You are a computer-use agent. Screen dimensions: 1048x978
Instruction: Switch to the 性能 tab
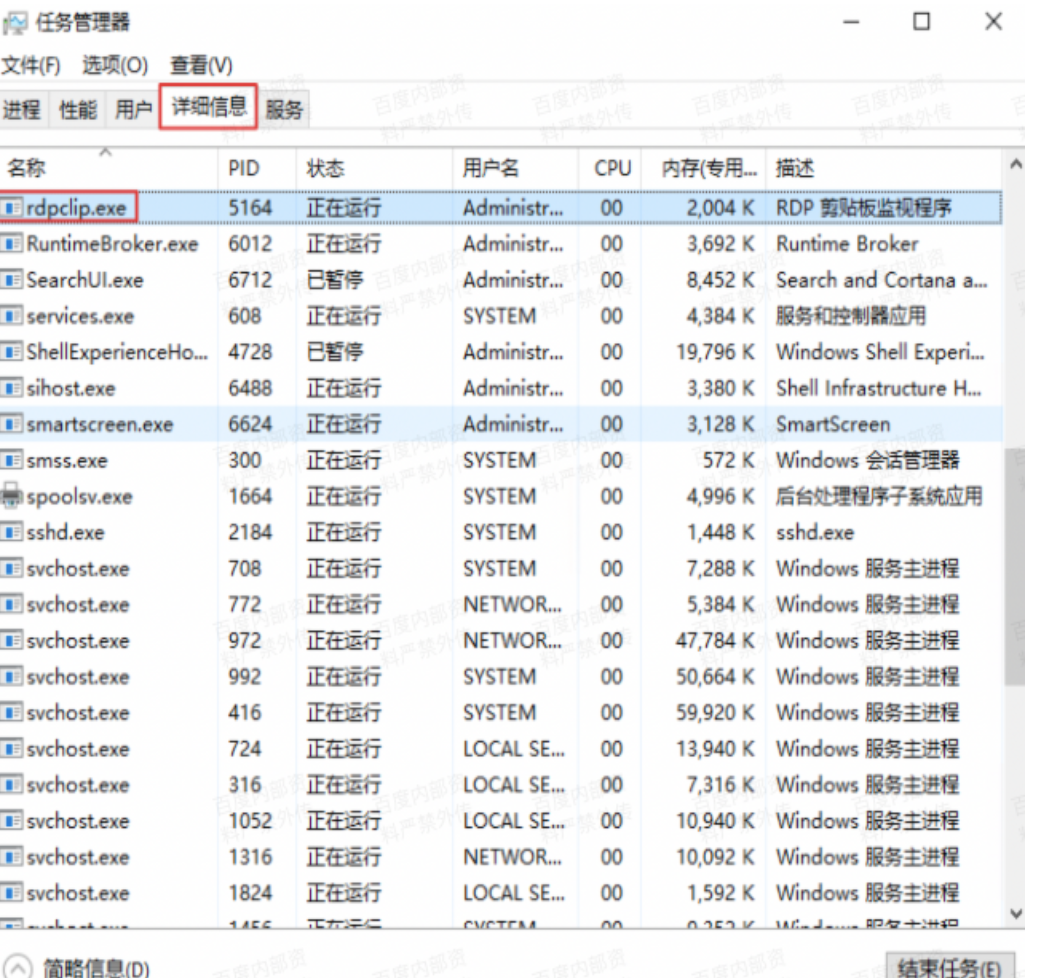[x=78, y=110]
